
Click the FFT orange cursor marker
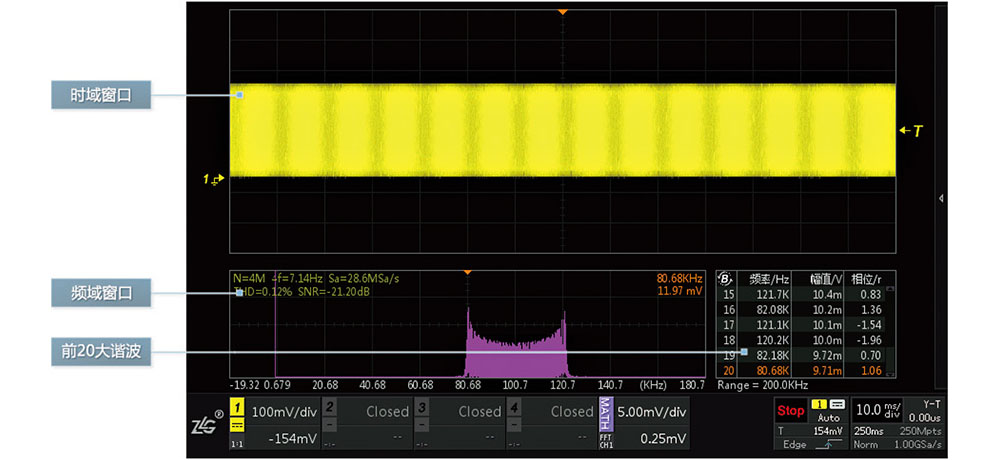[x=467, y=272]
